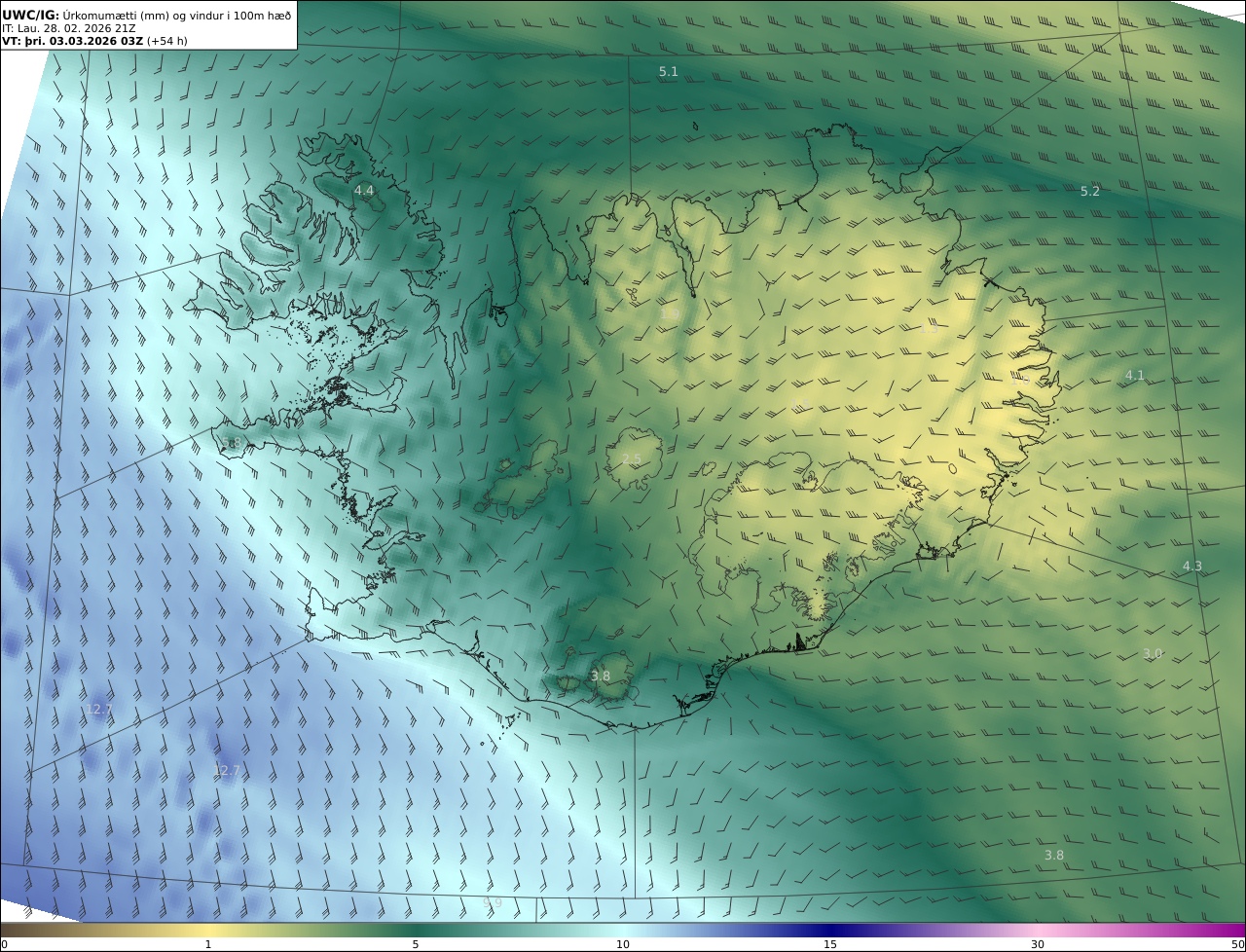The width and height of the screenshot is (1246, 952).
Task: Click the colorbar tick label '0'
Action: coord(4,944)
